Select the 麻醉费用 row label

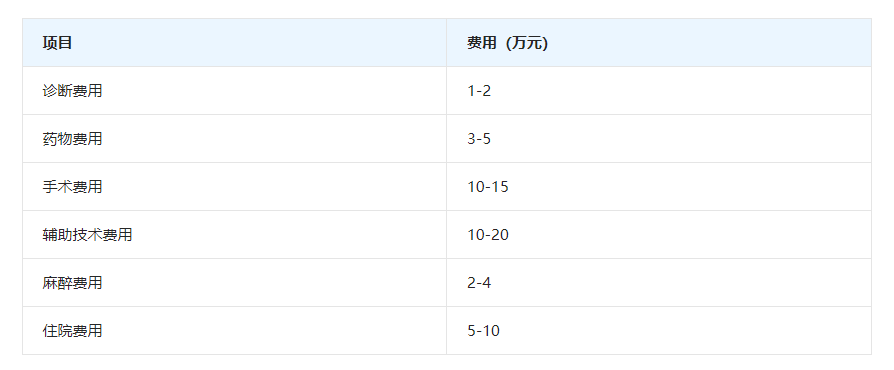click(72, 282)
